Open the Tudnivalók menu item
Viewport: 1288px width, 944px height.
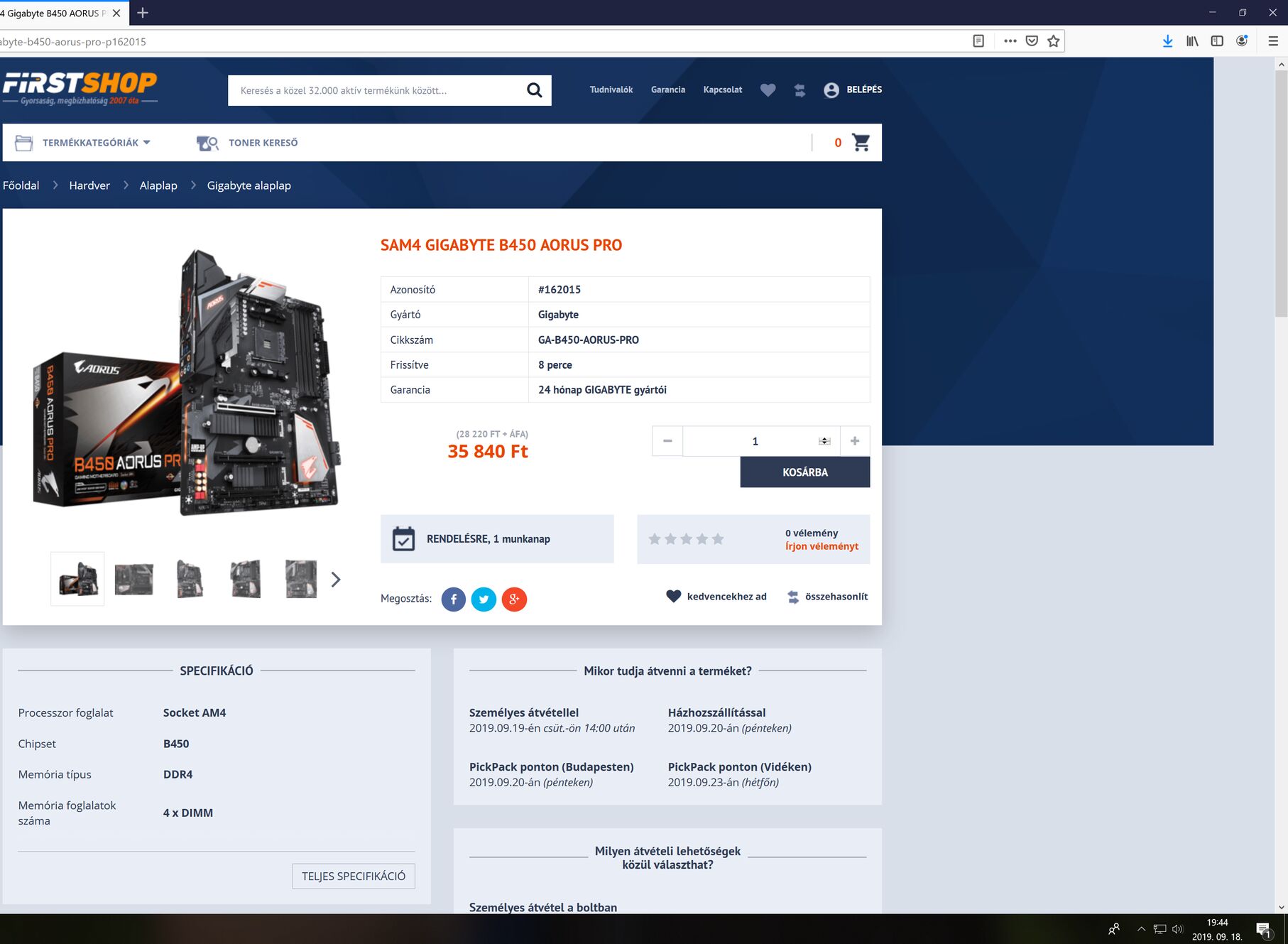[x=611, y=89]
